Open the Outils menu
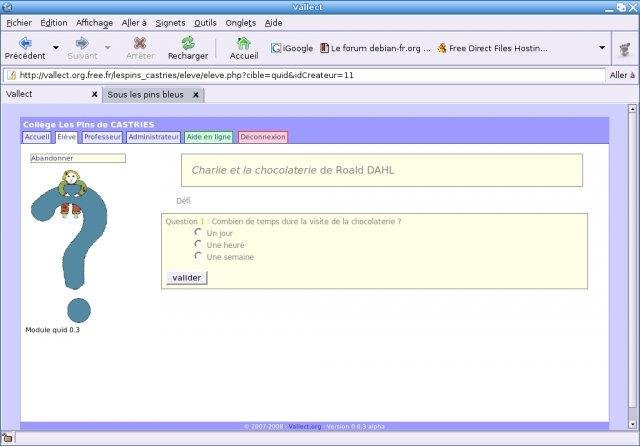This screenshot has width=640, height=446. point(205,23)
